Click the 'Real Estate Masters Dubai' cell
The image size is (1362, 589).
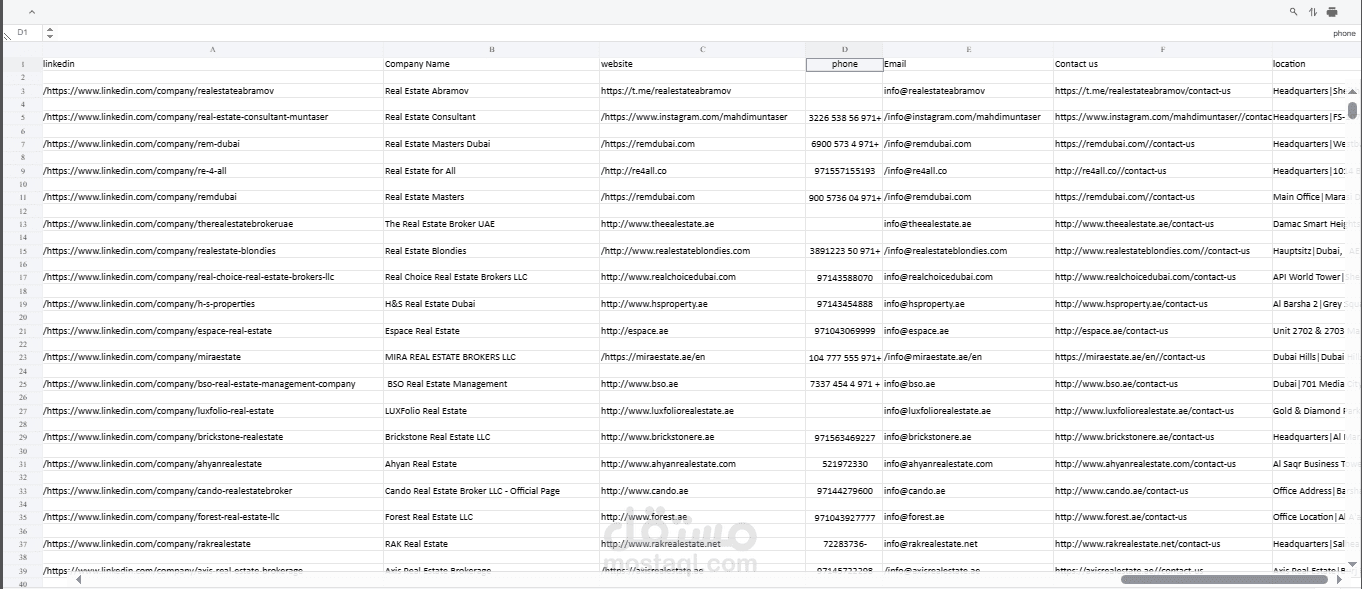[x=492, y=144]
